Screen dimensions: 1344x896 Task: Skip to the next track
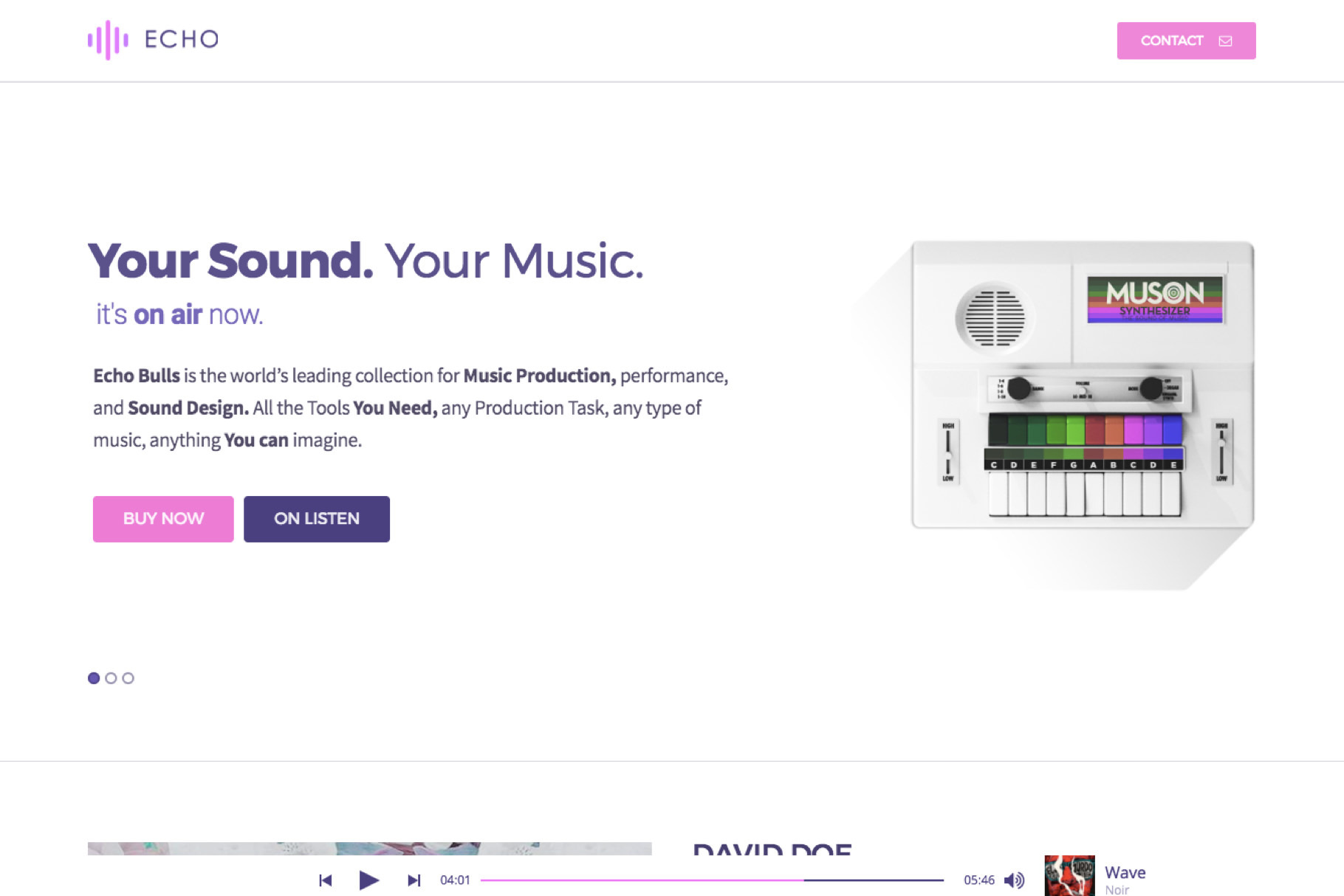pyautogui.click(x=414, y=880)
